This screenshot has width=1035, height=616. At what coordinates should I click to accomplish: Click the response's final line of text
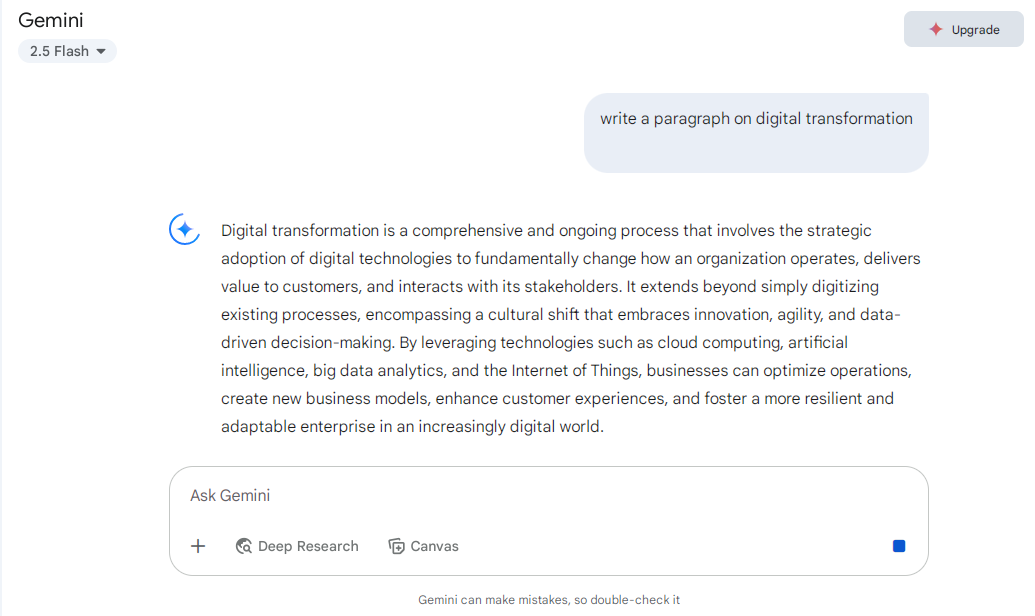click(412, 427)
